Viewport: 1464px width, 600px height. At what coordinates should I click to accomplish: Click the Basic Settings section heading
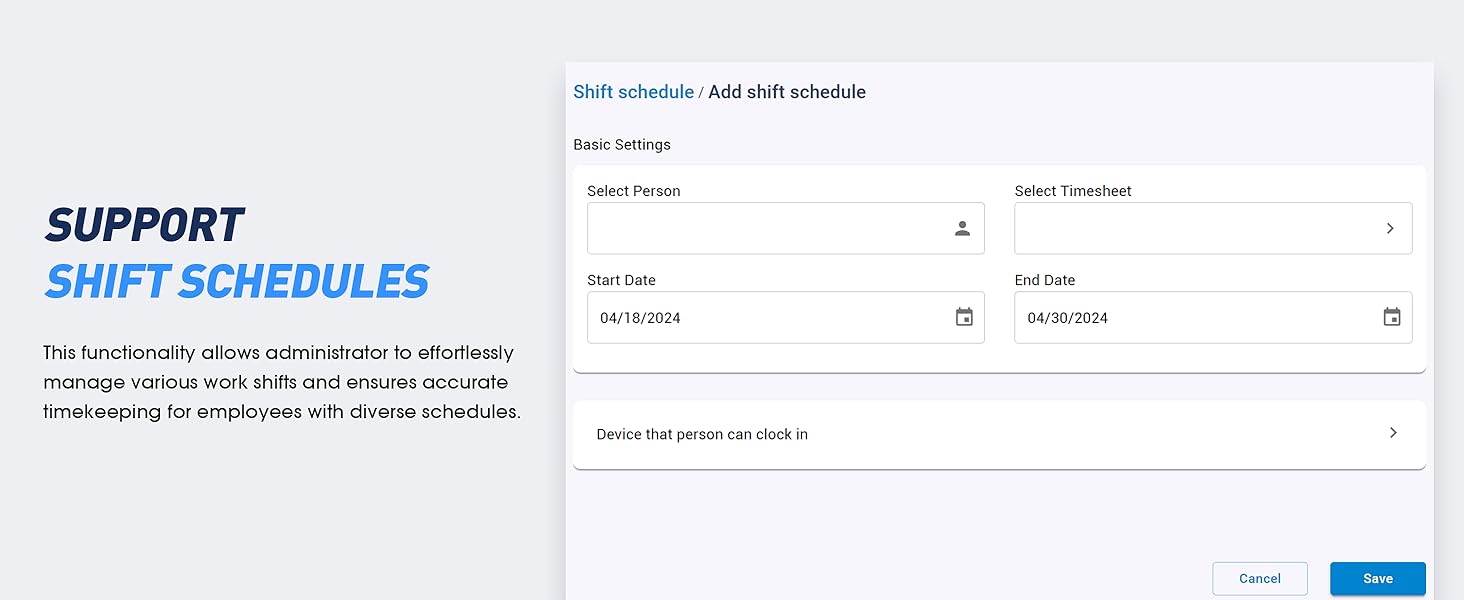tap(622, 145)
